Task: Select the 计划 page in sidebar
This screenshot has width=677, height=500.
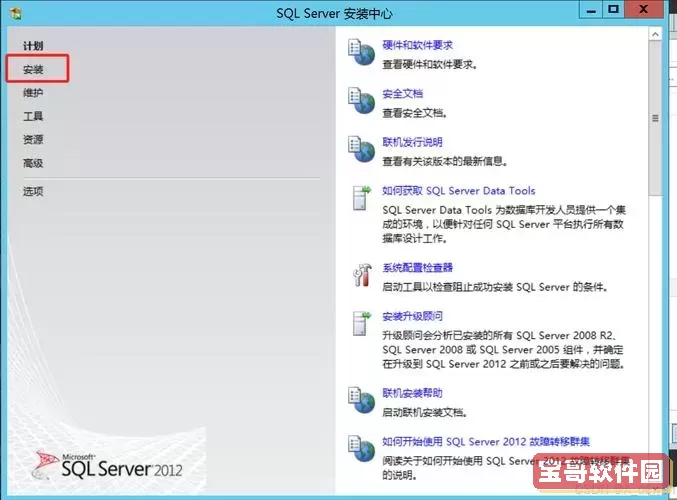Action: 33,46
